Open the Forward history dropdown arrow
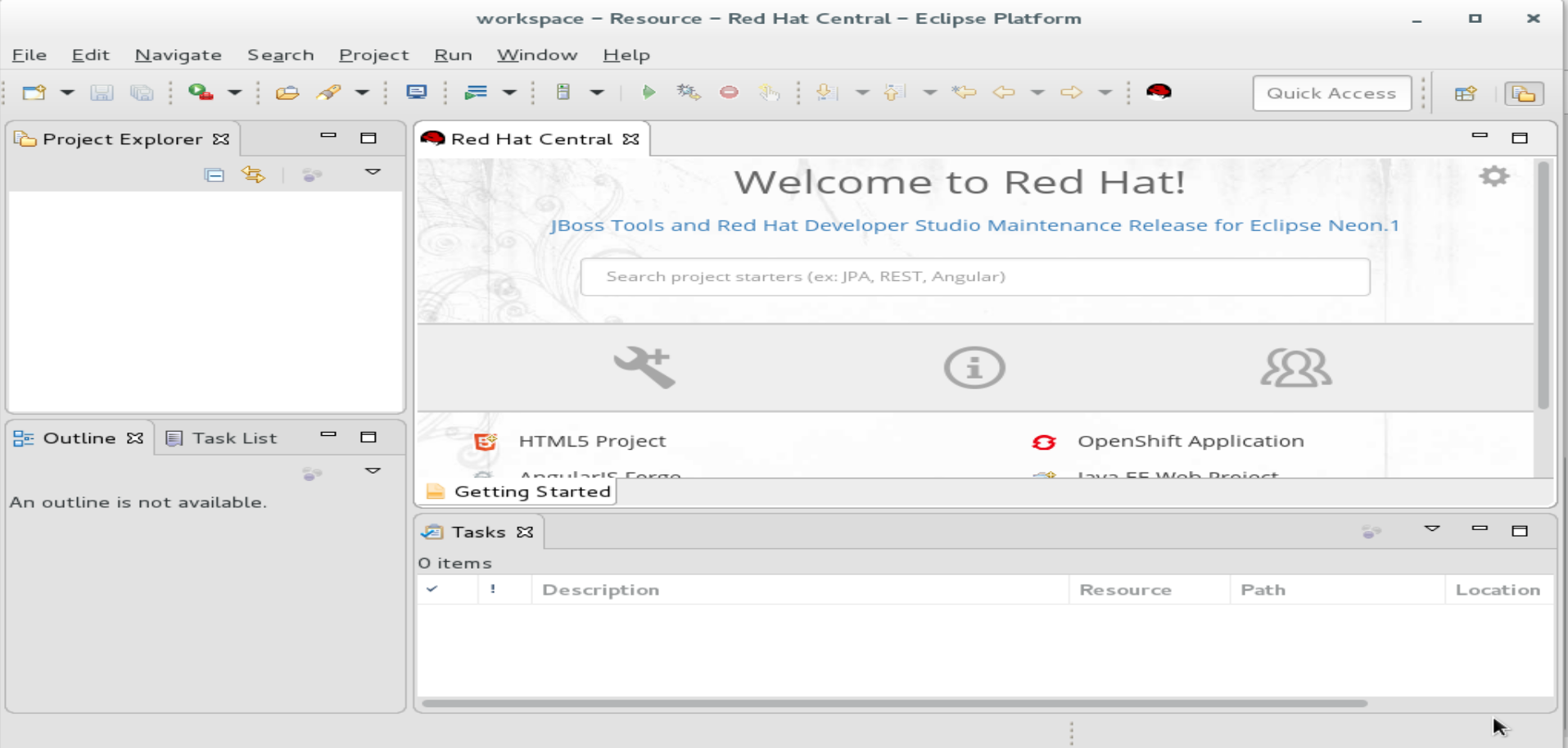Viewport: 1568px width, 748px height. click(1105, 93)
